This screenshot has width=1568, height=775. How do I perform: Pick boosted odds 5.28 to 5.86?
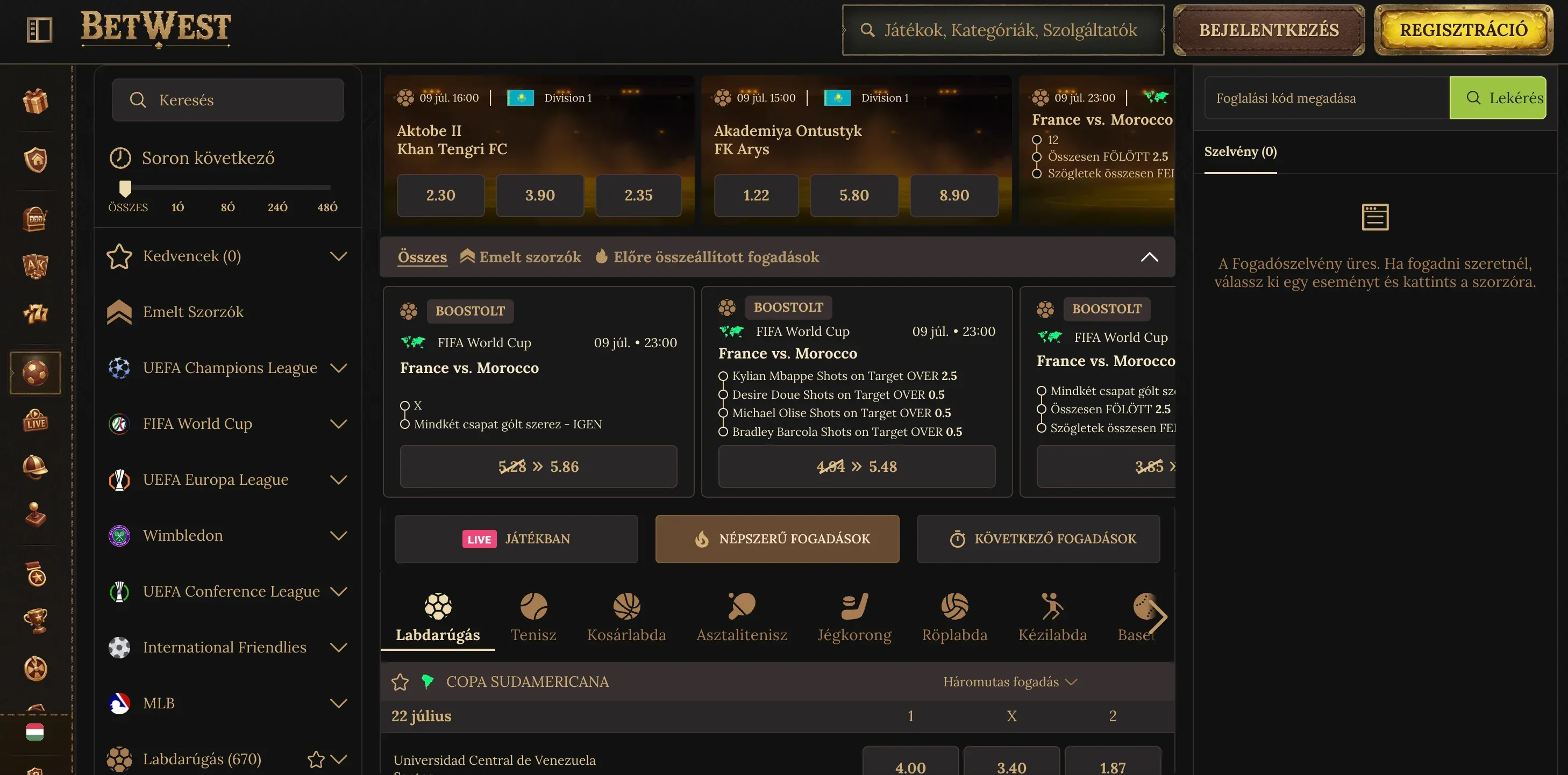pos(538,467)
